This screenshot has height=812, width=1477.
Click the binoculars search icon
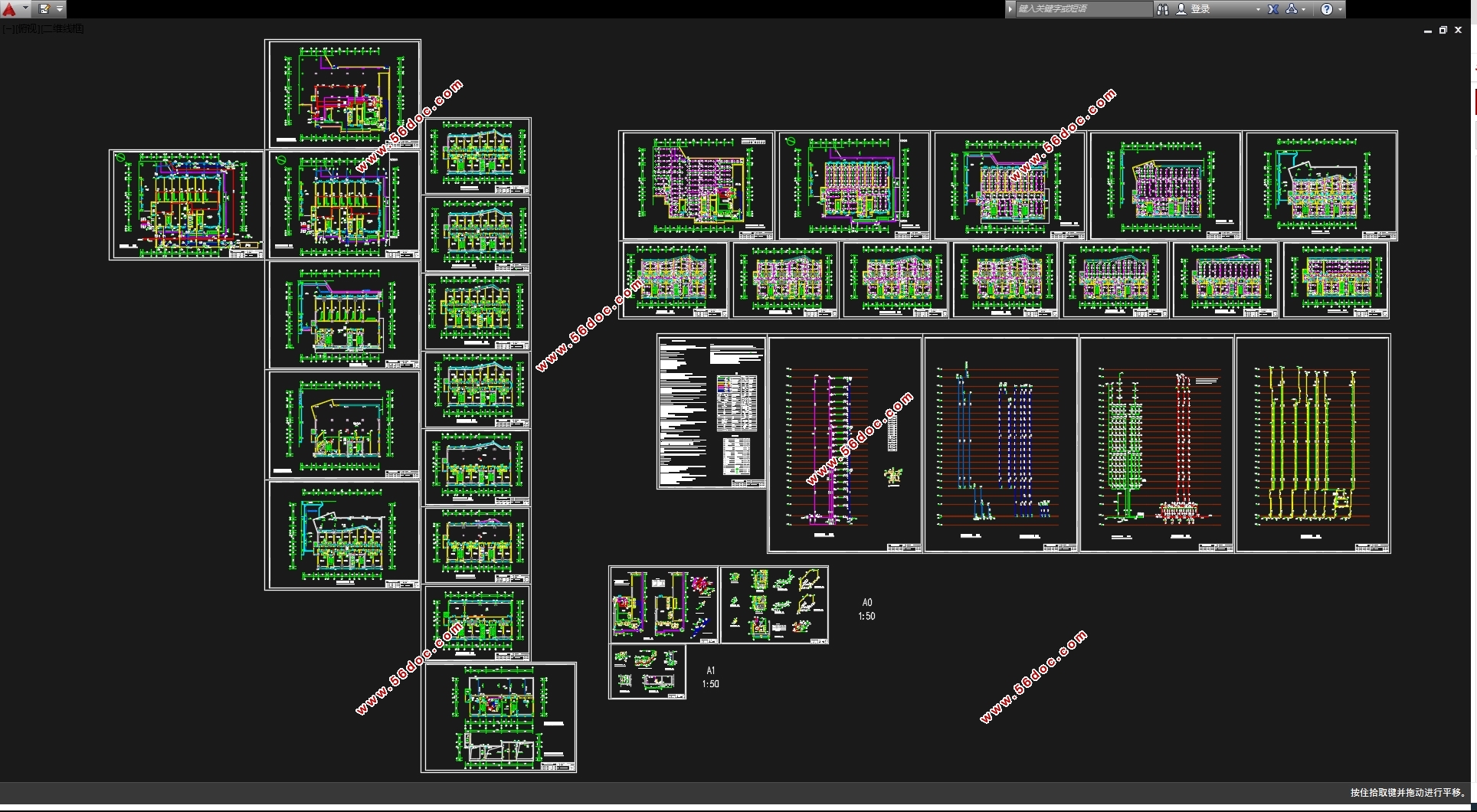pyautogui.click(x=1162, y=9)
